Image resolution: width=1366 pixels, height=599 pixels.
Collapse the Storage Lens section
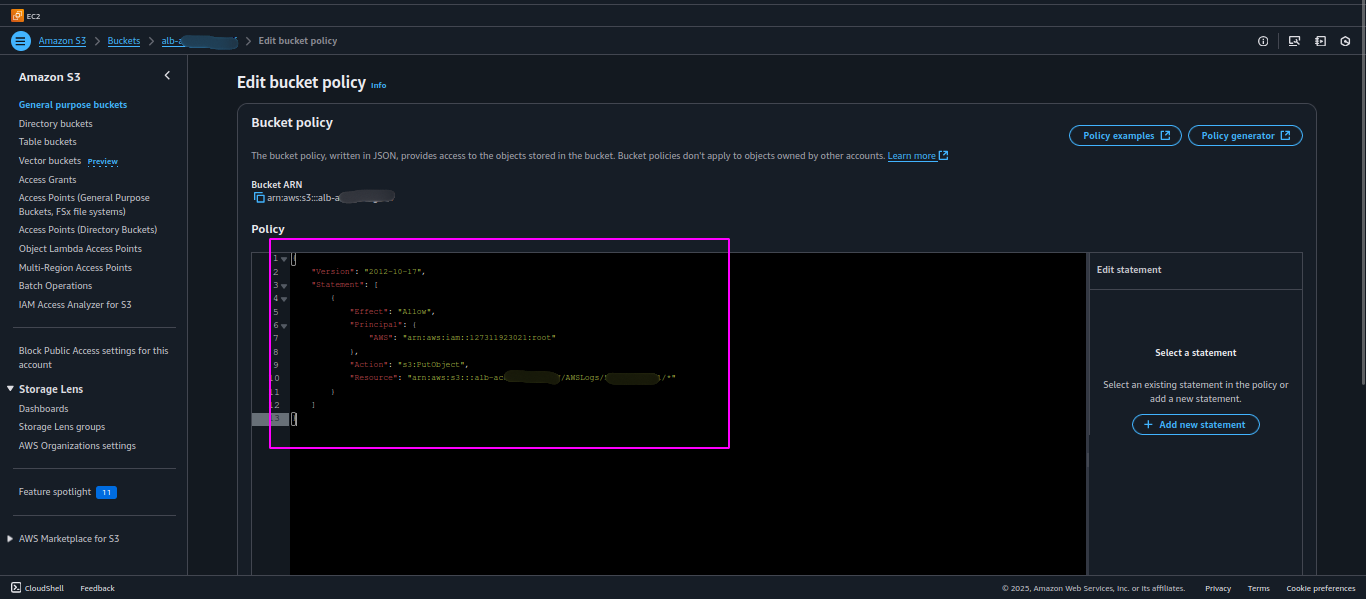click(x=11, y=389)
